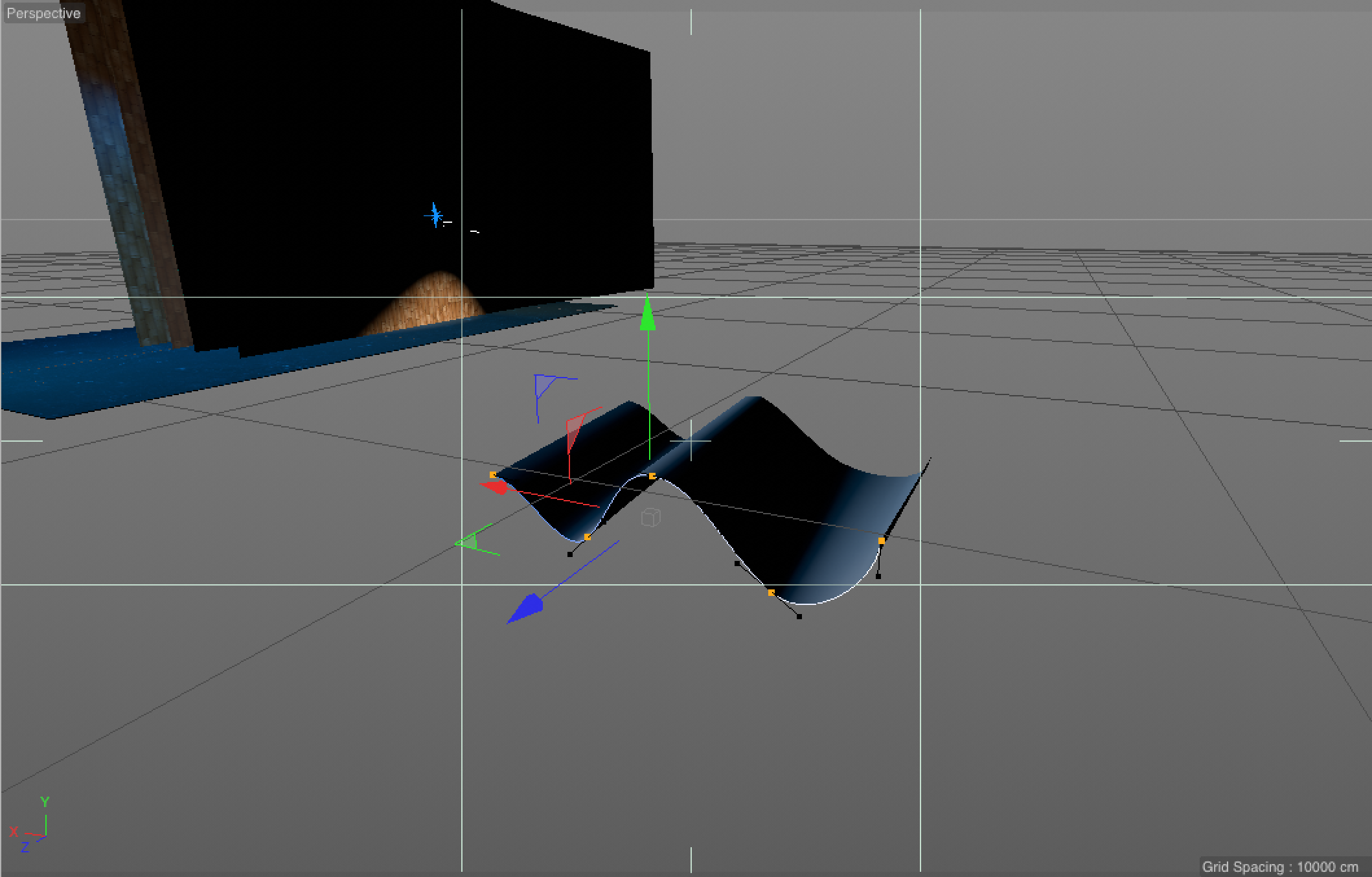Viewport: 1372px width, 877px height.
Task: Select the orange point at the left trough
Action: [x=588, y=537]
